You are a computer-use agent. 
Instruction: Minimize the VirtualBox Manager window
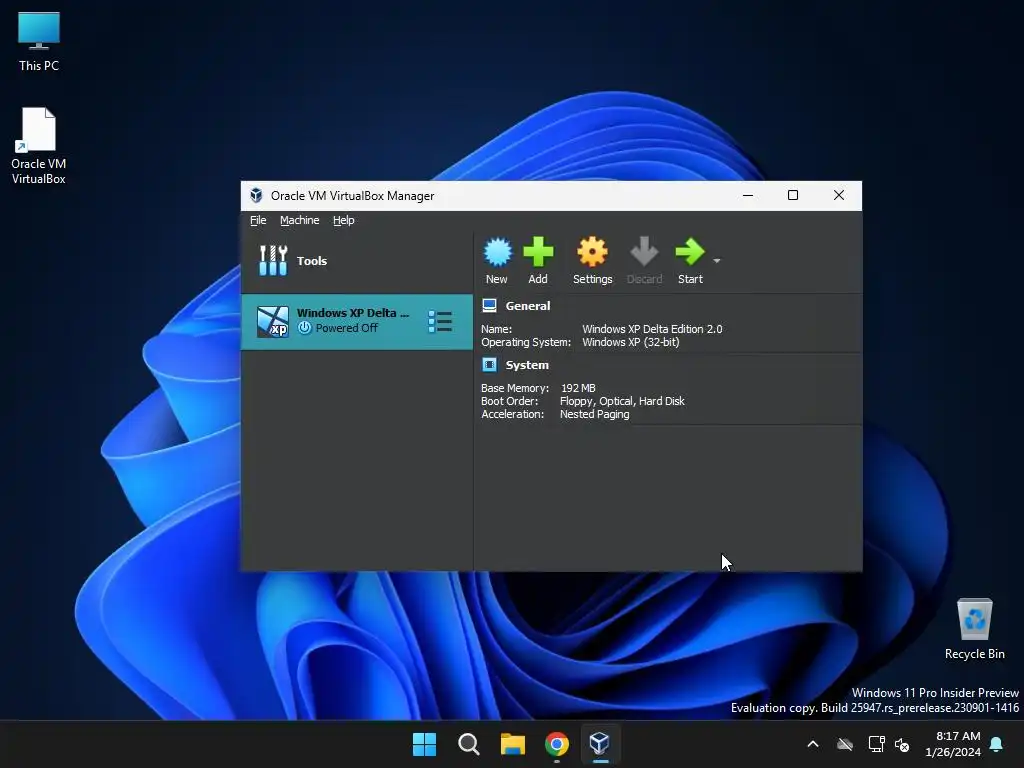tap(748, 195)
